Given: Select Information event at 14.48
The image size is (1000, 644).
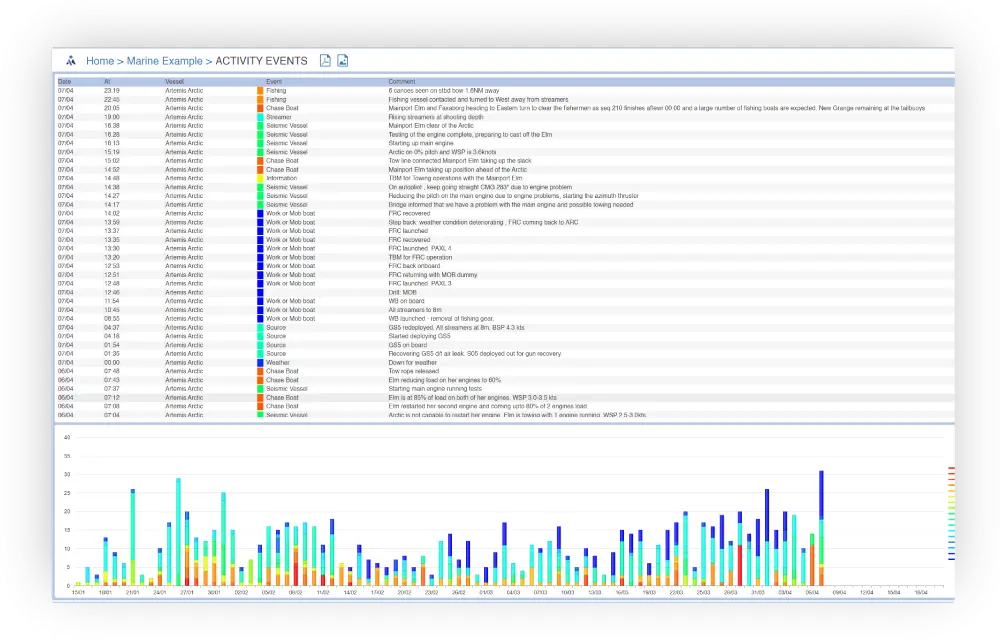Looking at the screenshot, I should [x=281, y=179].
